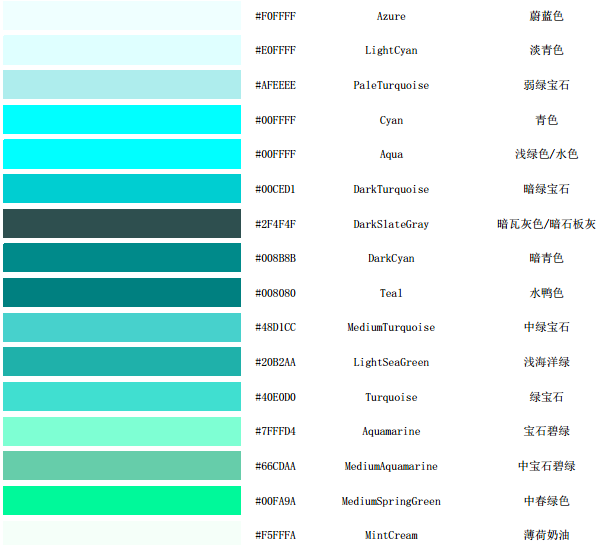
Task: Choose the swatch in the Aqua row
Action: point(122,154)
